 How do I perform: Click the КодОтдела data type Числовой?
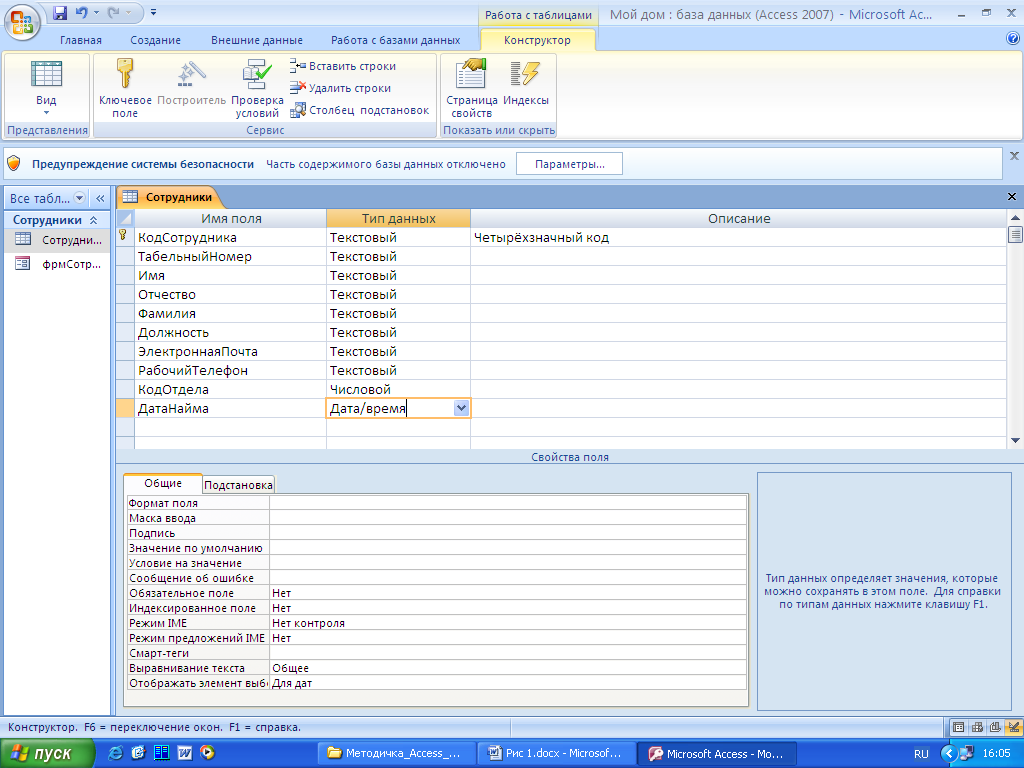[x=398, y=389]
